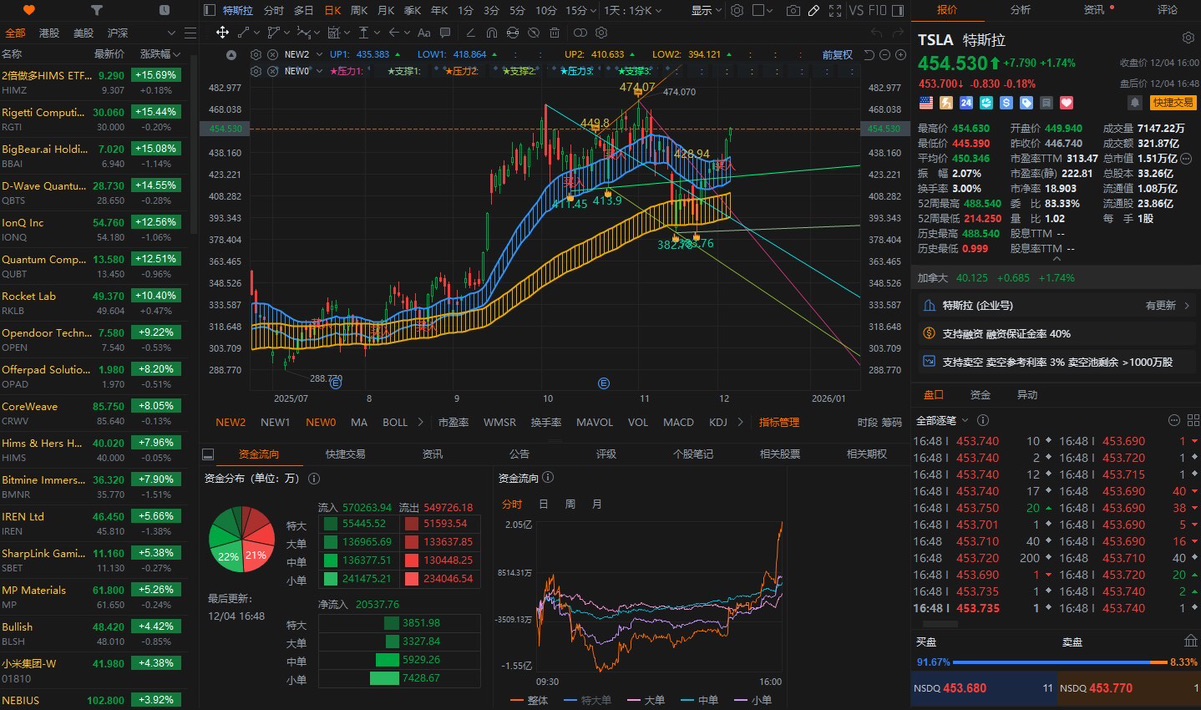Screen dimensions: 1201x710
Task: Open the watchlist filter funnel icon
Action: [x=96, y=10]
